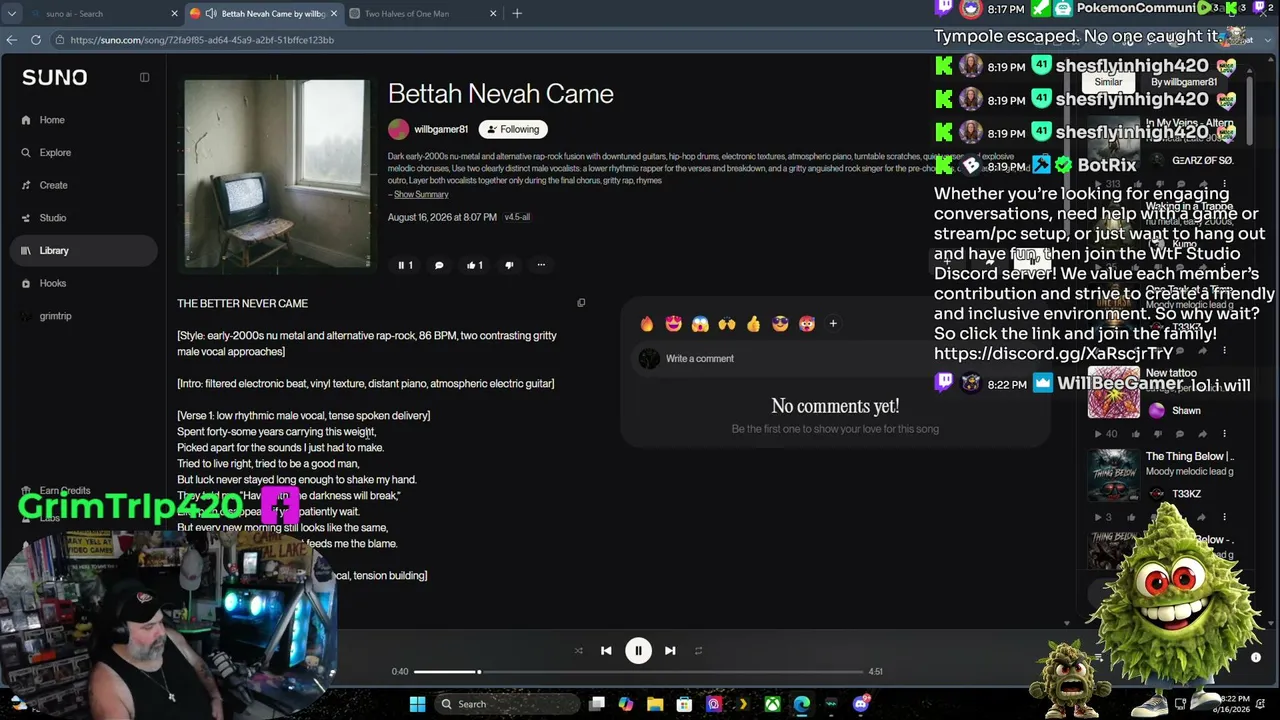Open the 'New tattoo' song thumbnail
This screenshot has width=1280, height=720.
1113,393
